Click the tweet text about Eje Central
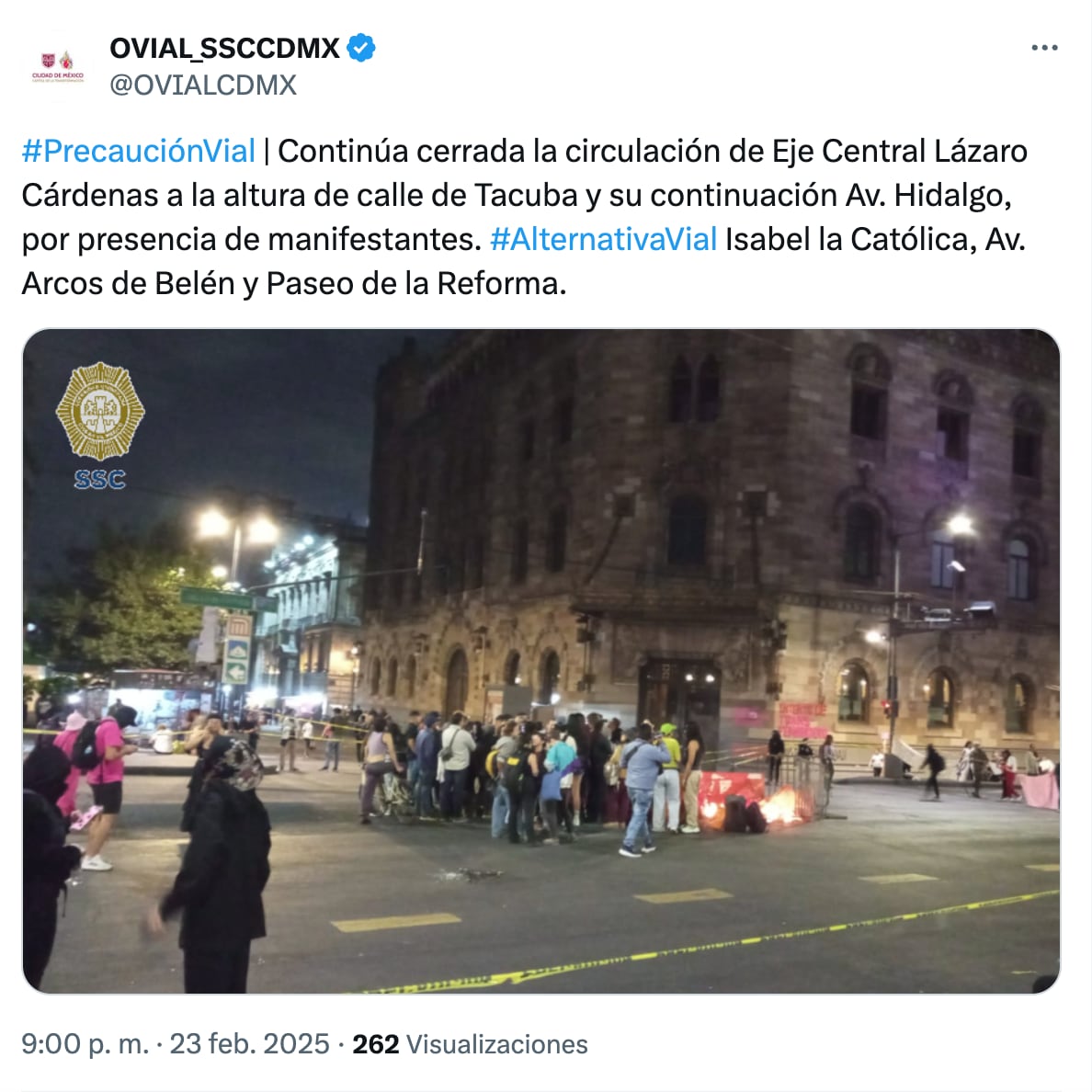1092x1092 pixels. (525, 217)
